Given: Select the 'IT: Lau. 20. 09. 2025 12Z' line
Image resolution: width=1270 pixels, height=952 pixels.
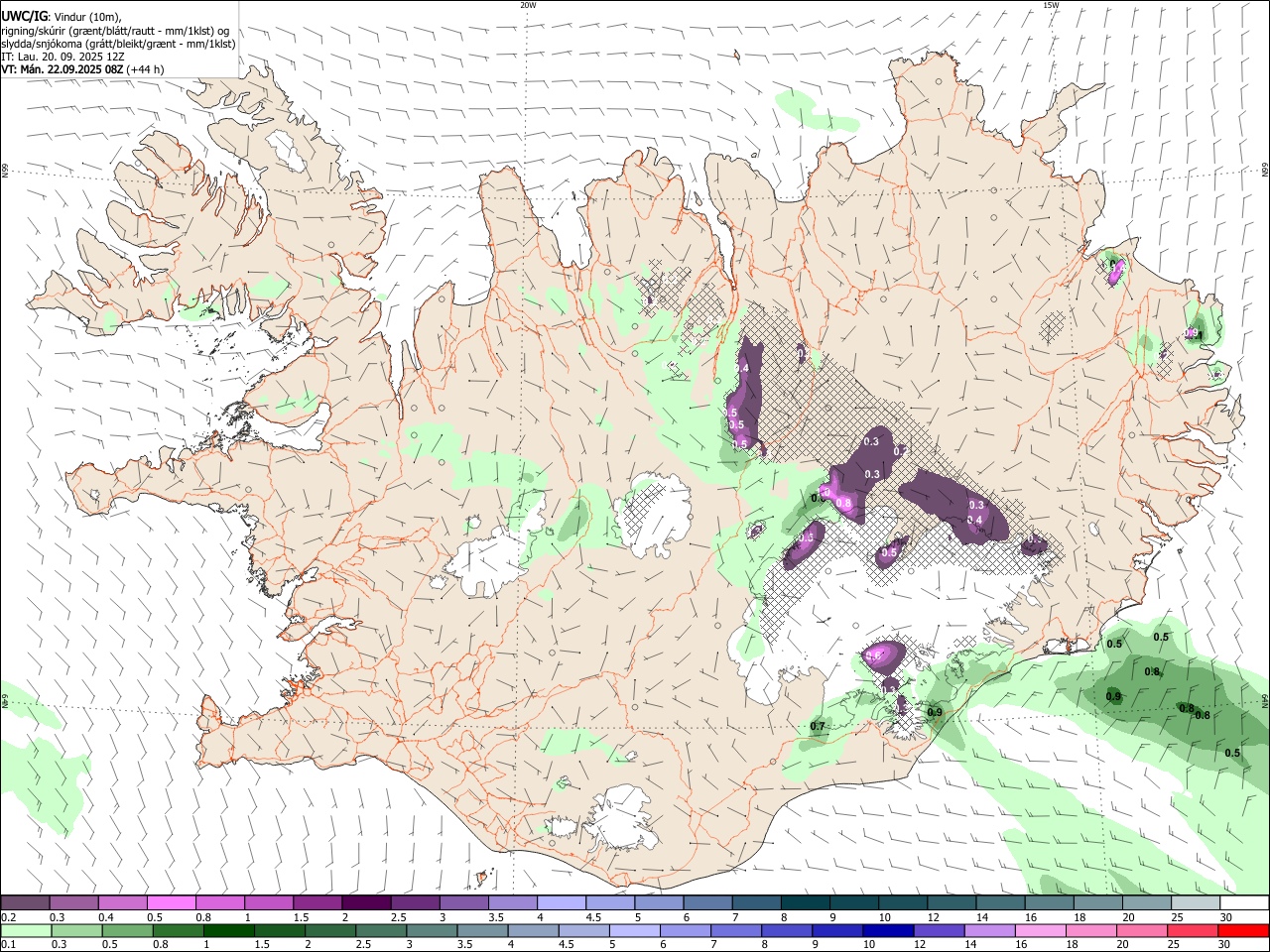Looking at the screenshot, I should pyautogui.click(x=63, y=57).
